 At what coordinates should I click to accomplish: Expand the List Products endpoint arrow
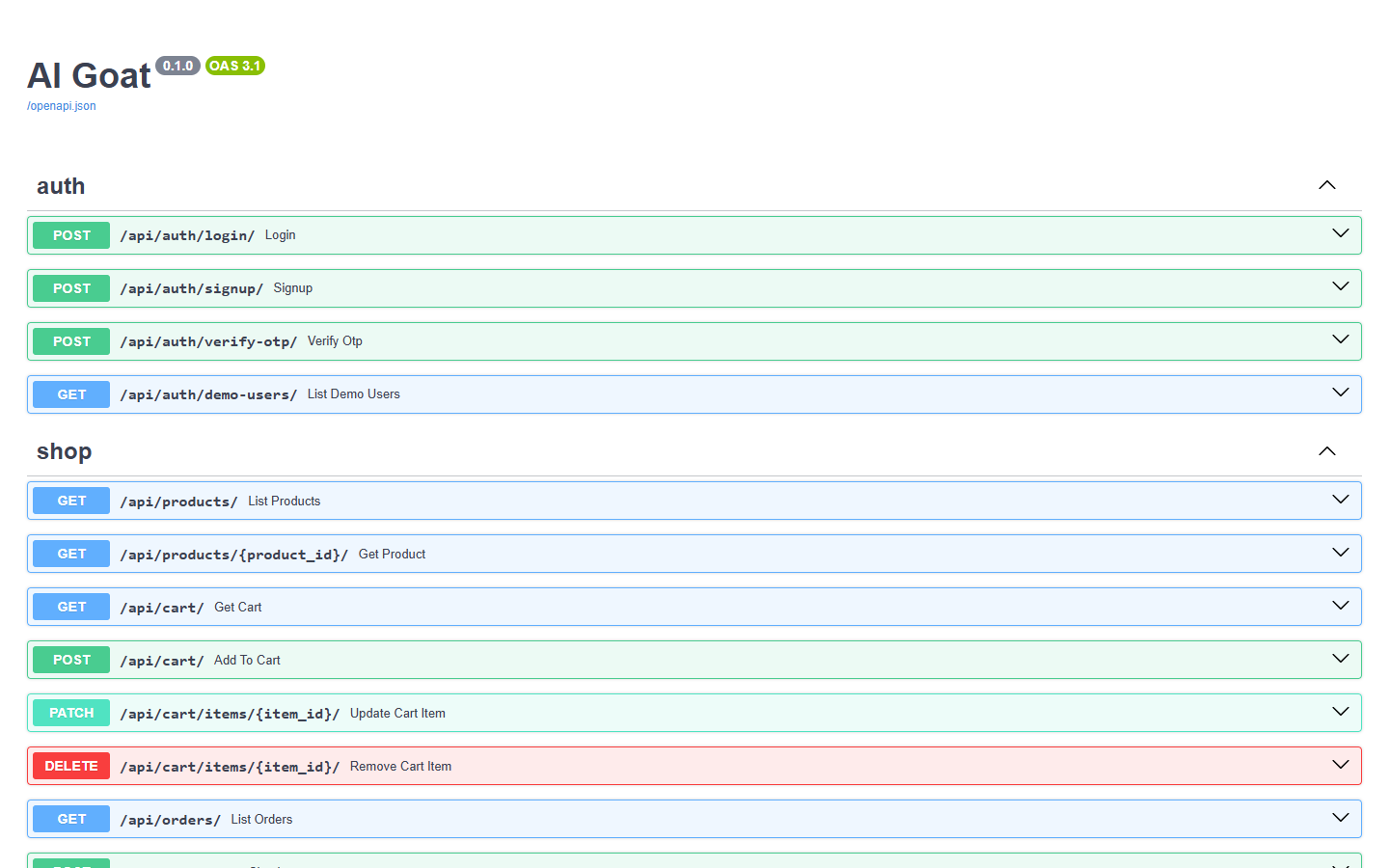tap(1341, 500)
